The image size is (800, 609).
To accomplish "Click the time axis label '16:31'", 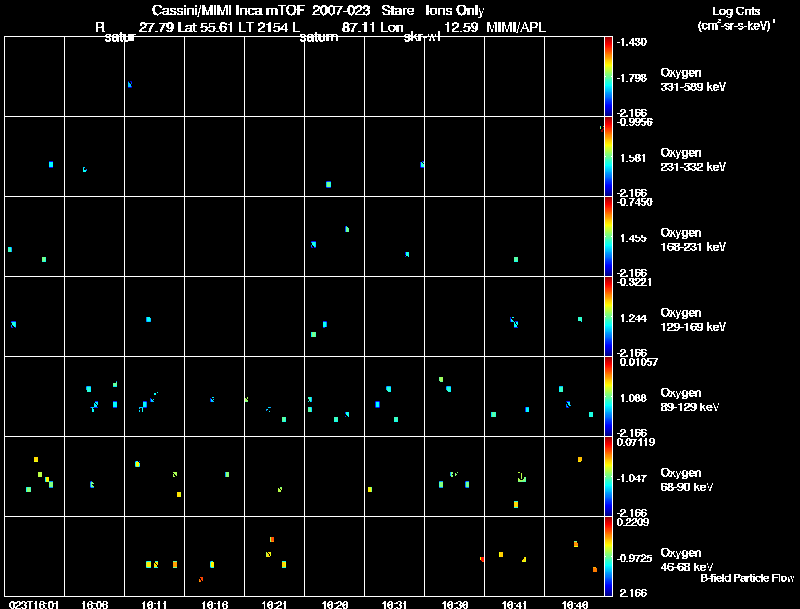I will click(x=394, y=605).
